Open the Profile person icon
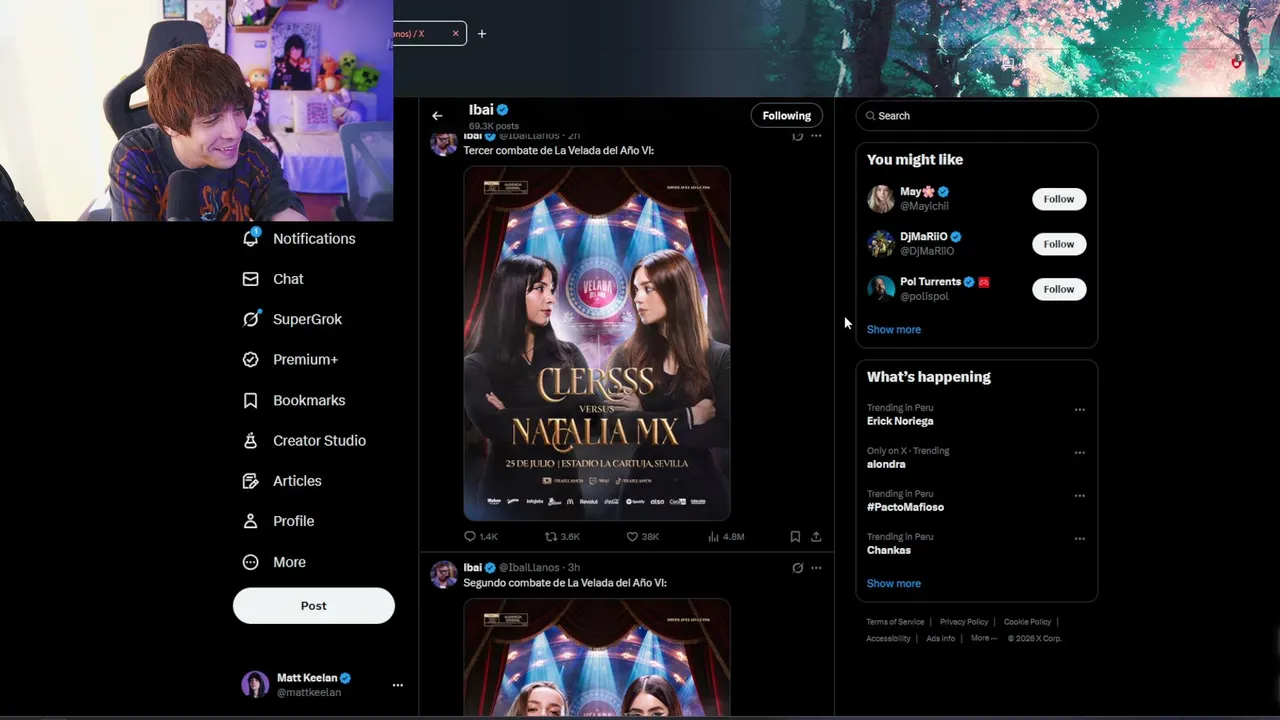Image resolution: width=1280 pixels, height=720 pixels. (251, 521)
